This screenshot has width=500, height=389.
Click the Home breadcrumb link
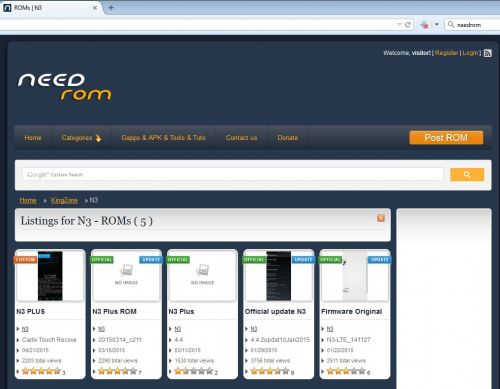pyautogui.click(x=28, y=200)
